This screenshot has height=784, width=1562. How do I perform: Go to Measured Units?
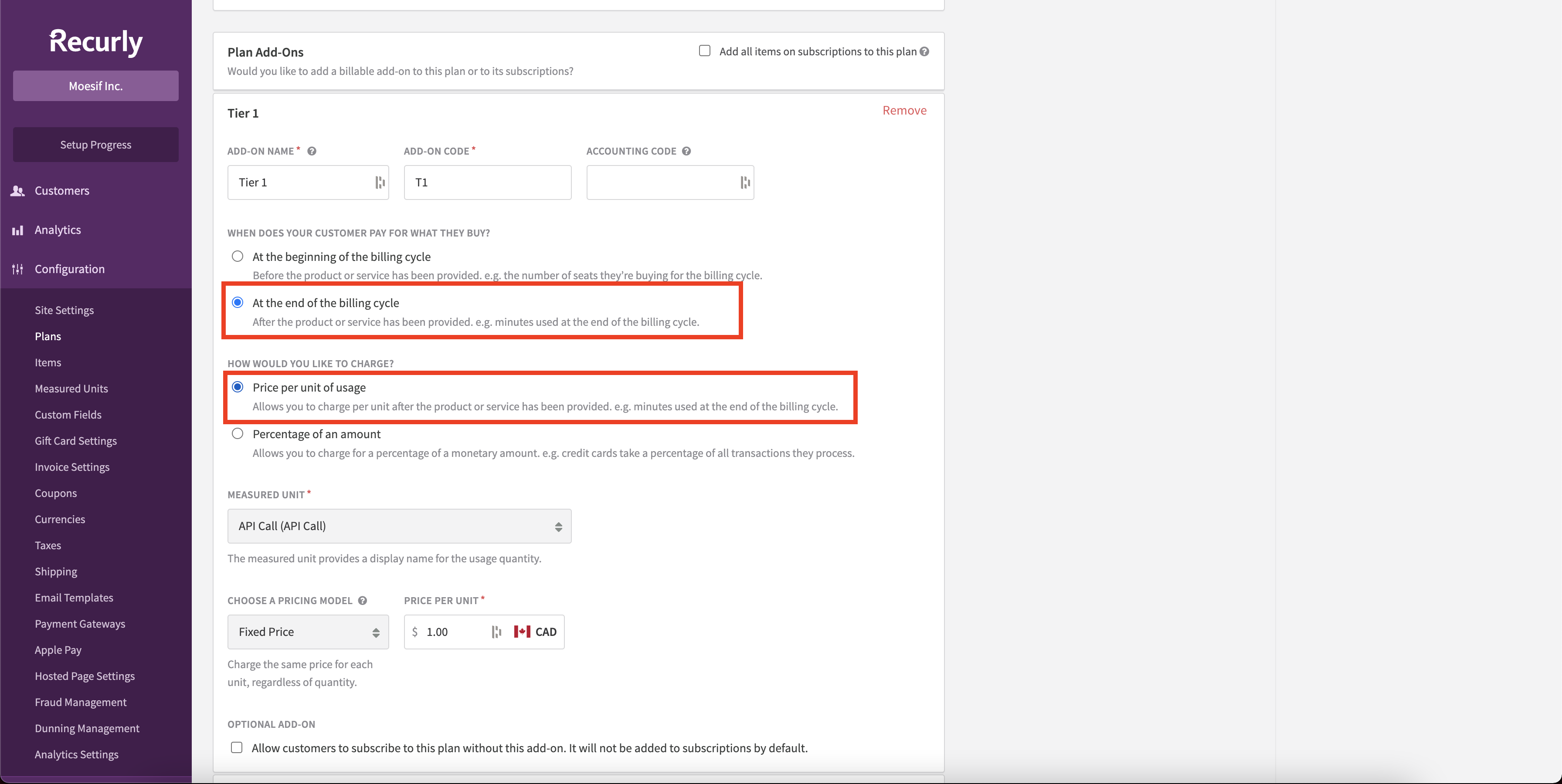(x=71, y=389)
